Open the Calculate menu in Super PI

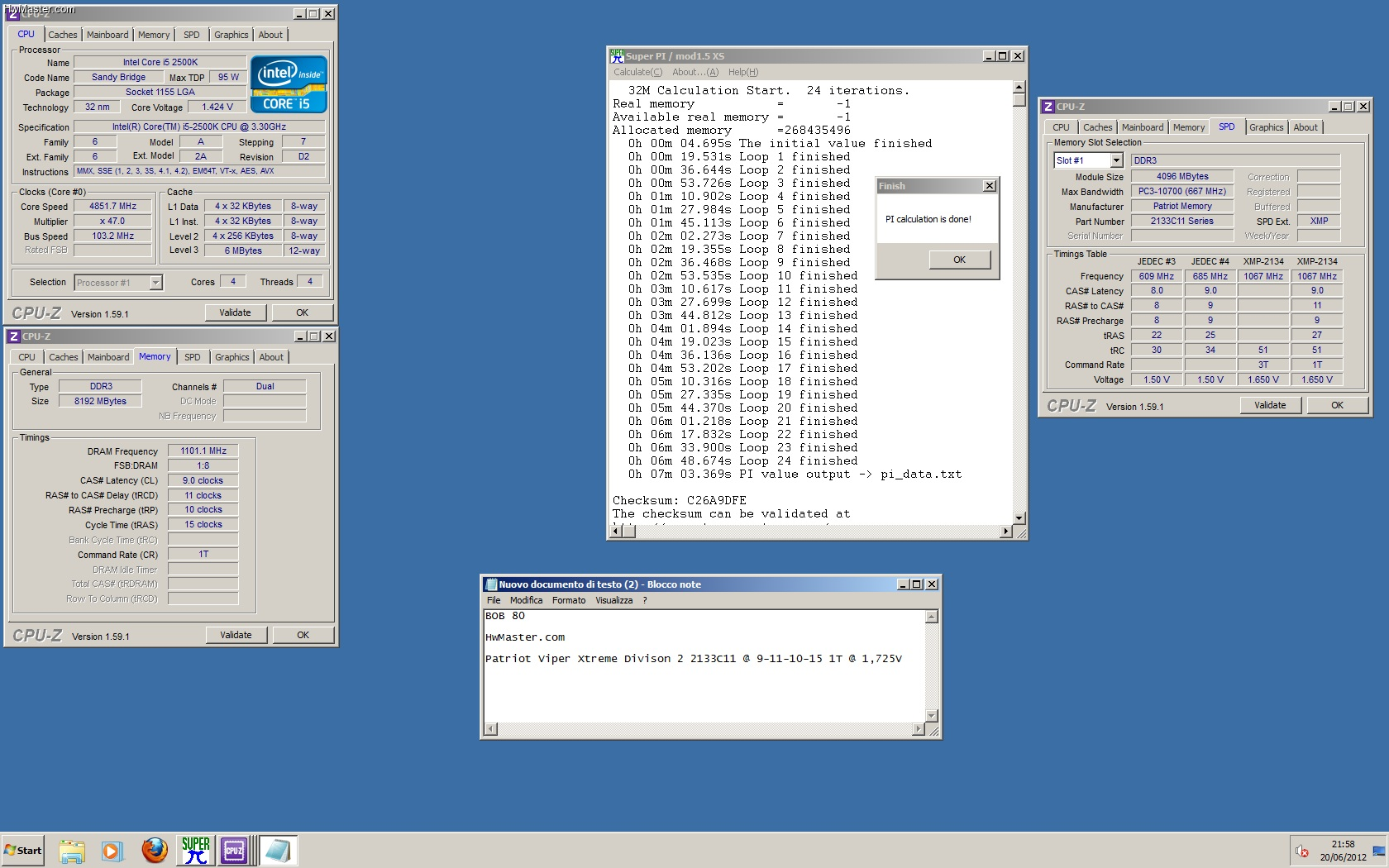[637, 72]
